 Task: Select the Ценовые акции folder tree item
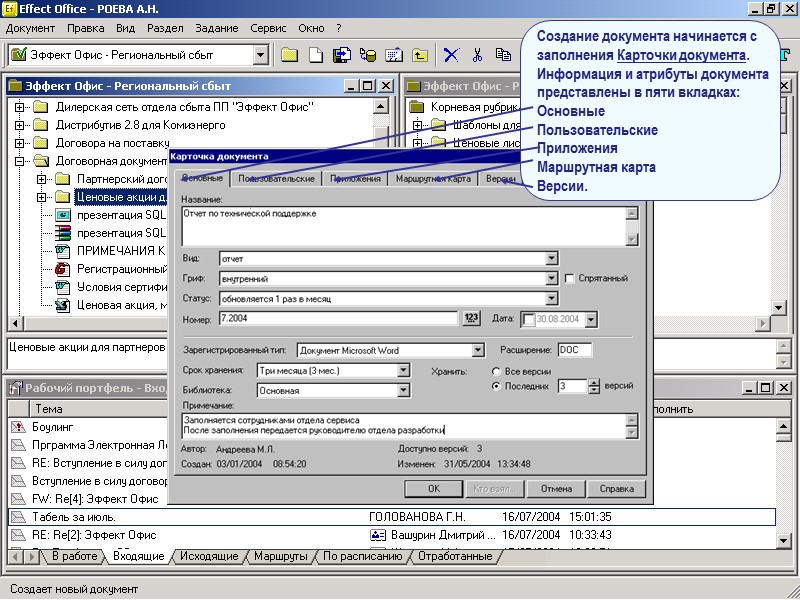121,197
